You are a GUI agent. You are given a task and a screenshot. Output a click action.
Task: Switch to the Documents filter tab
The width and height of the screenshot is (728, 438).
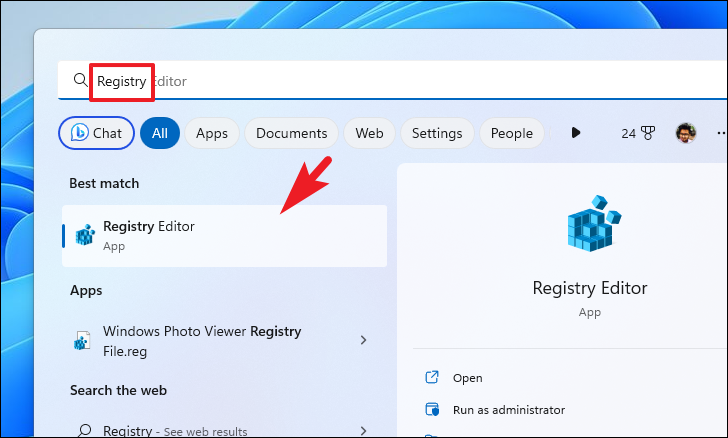292,133
